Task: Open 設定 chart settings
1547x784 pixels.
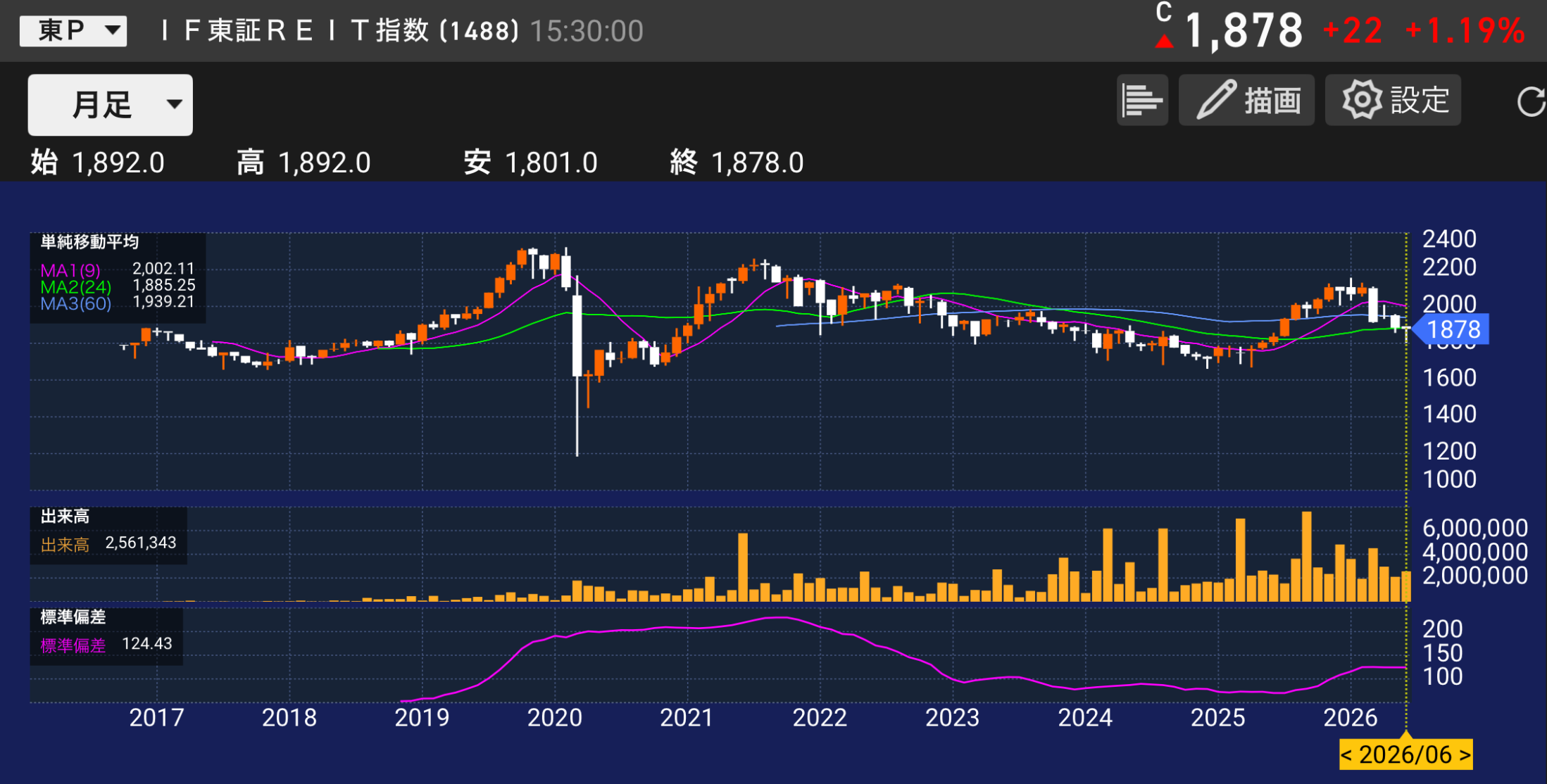Action: [1393, 100]
